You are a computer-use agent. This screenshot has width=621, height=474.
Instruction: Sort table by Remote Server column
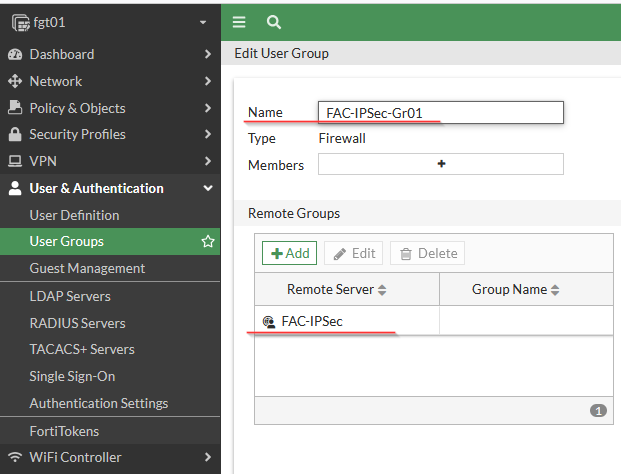(x=345, y=290)
